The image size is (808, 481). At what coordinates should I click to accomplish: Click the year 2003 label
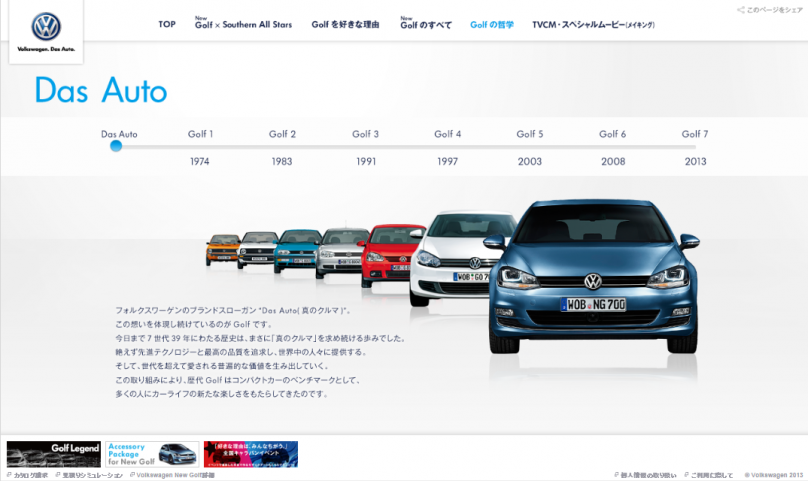point(530,161)
